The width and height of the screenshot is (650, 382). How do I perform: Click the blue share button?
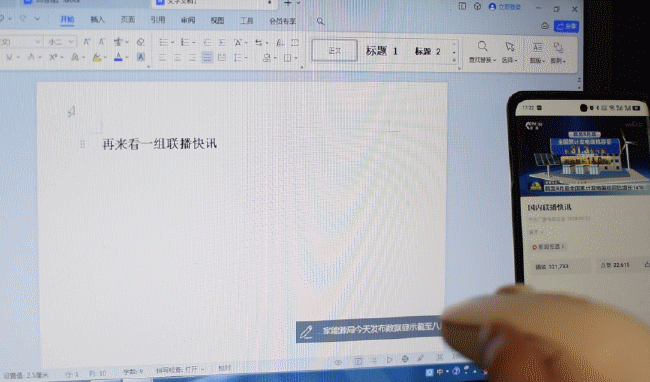pos(567,26)
